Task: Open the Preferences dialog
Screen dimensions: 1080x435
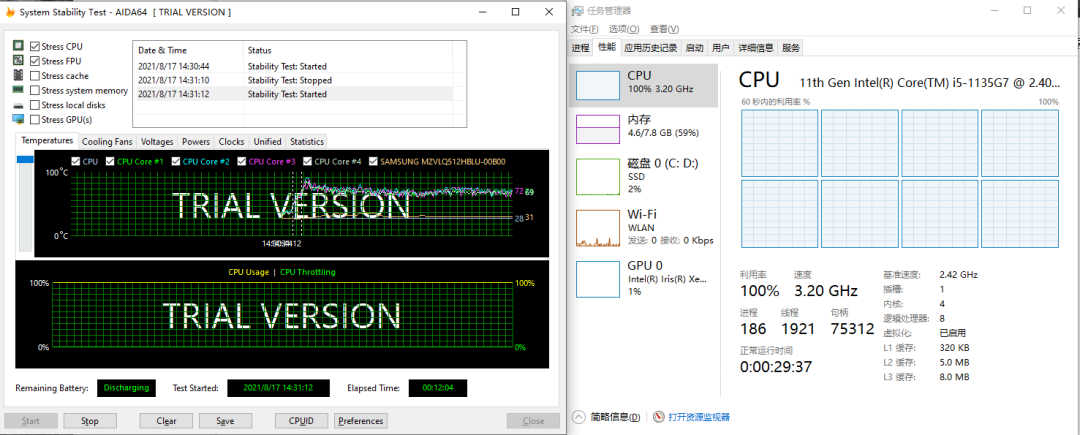Action: click(361, 421)
